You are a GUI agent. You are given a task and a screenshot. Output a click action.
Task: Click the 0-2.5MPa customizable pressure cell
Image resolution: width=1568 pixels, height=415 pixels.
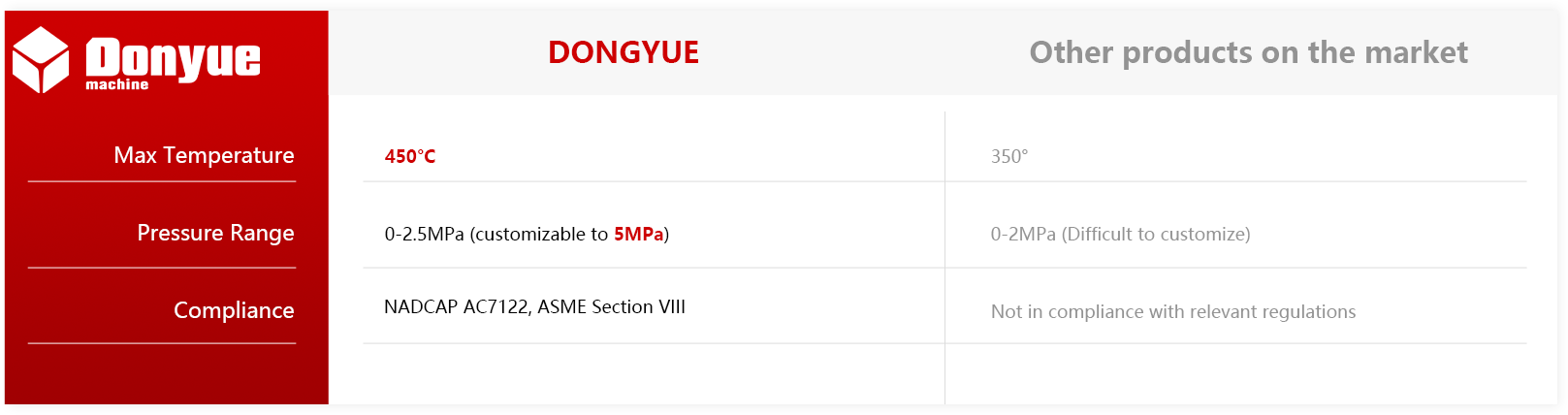point(527,234)
